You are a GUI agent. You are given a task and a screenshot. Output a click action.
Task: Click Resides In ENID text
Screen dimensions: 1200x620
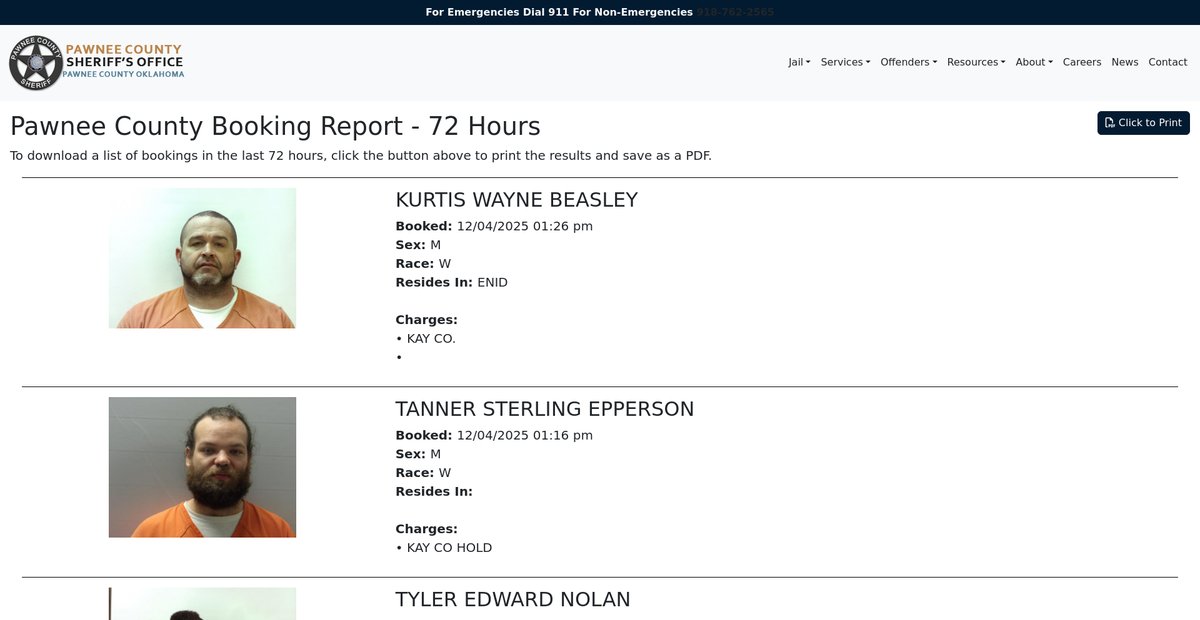pos(451,283)
